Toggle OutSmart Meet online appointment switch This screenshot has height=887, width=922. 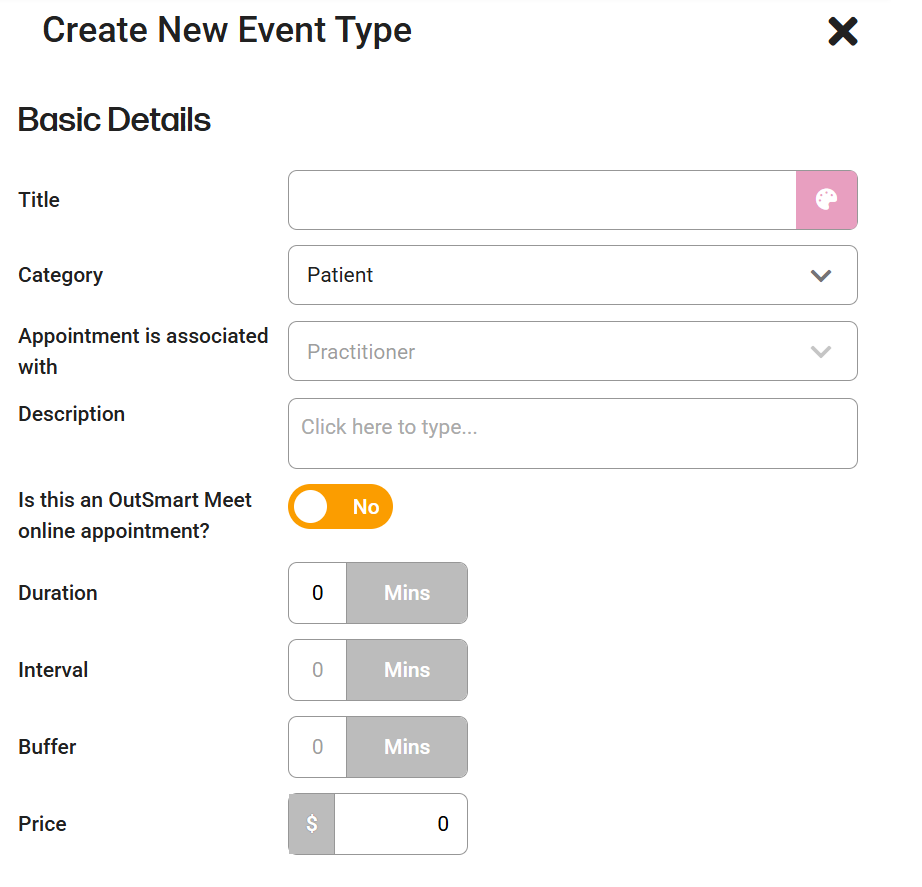click(340, 506)
